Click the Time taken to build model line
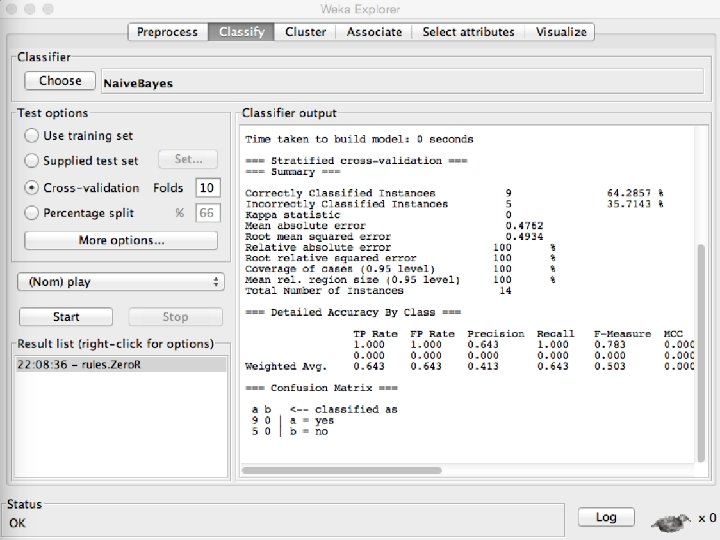Screen dimensions: 720x540 359,139
